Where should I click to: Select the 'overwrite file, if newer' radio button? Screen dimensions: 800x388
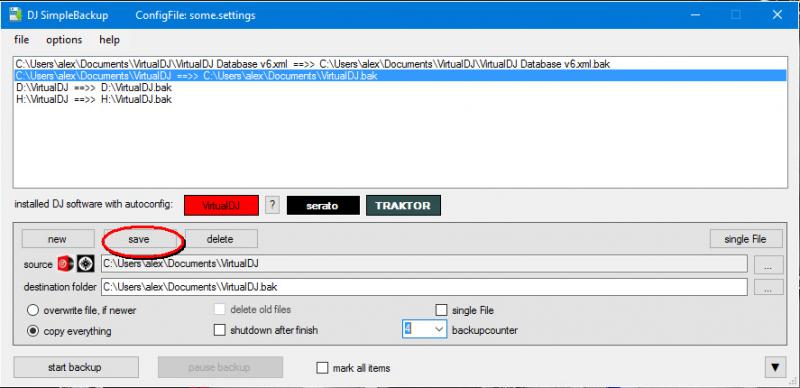click(33, 310)
